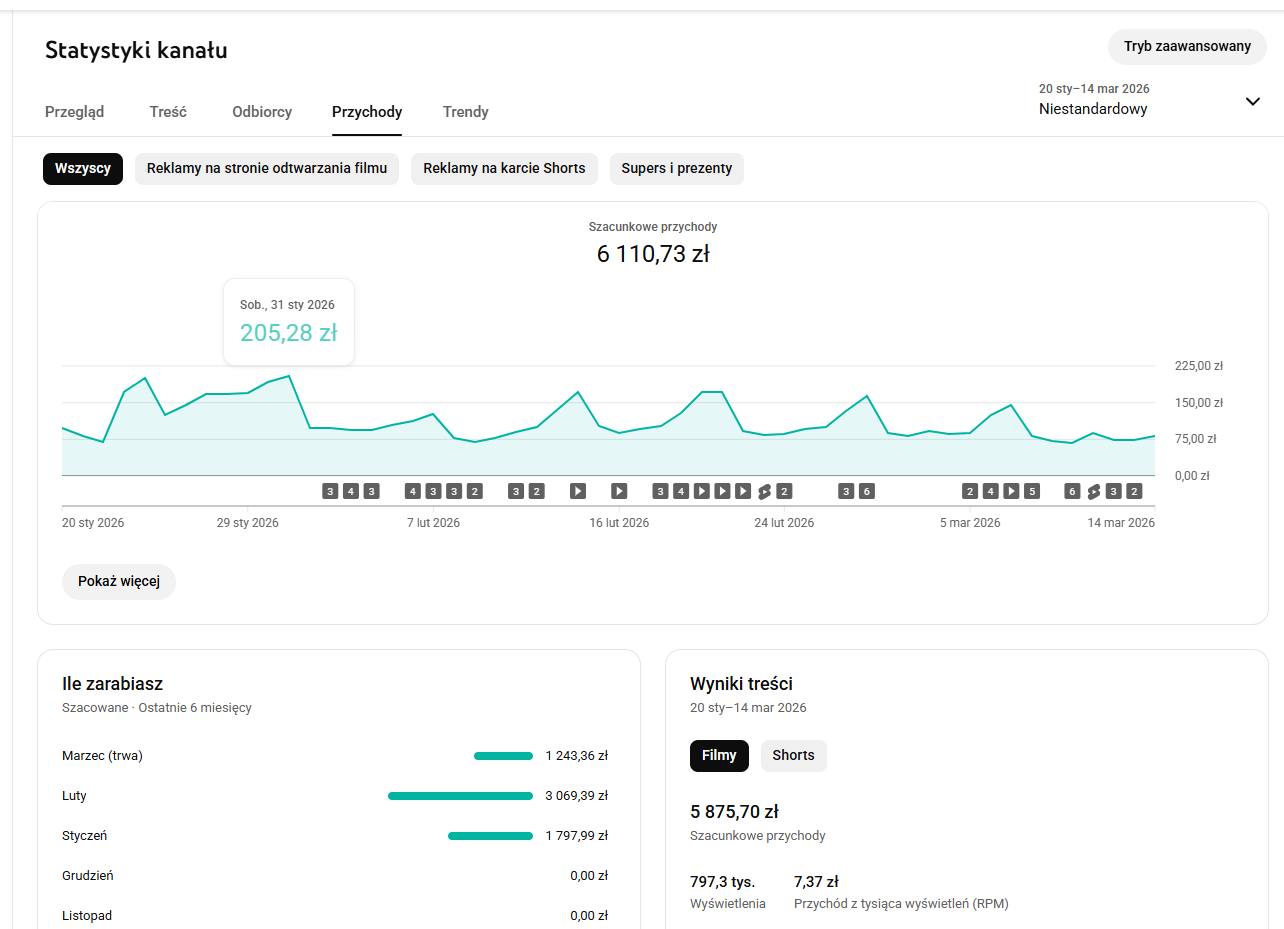Image resolution: width=1284 pixels, height=929 pixels.
Task: Click the Luty earnings bar
Action: pyautogui.click(x=460, y=796)
